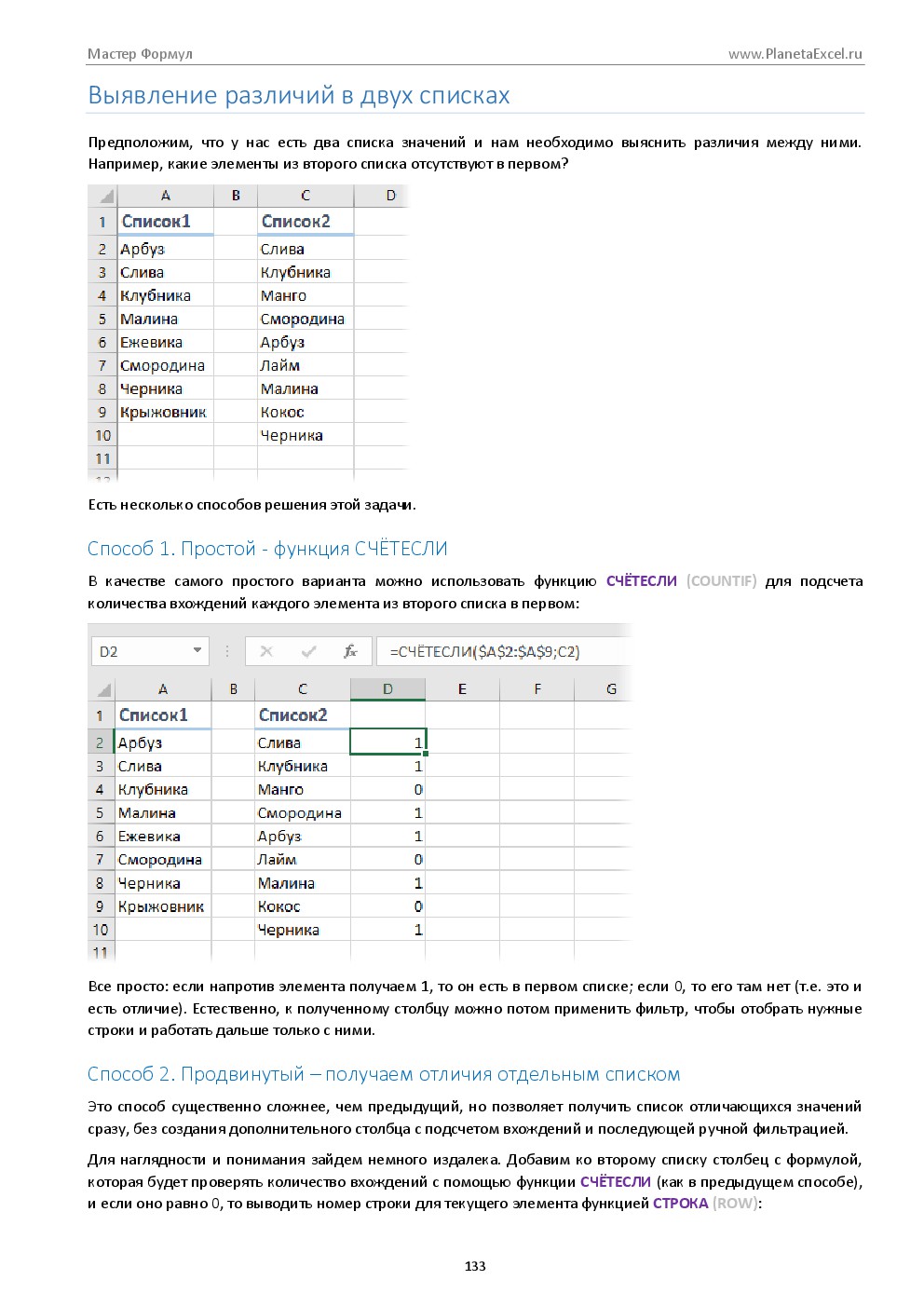This screenshot has width=924, height=1307.
Task: Click the "Мастер Формул" header text
Action: coord(140,54)
